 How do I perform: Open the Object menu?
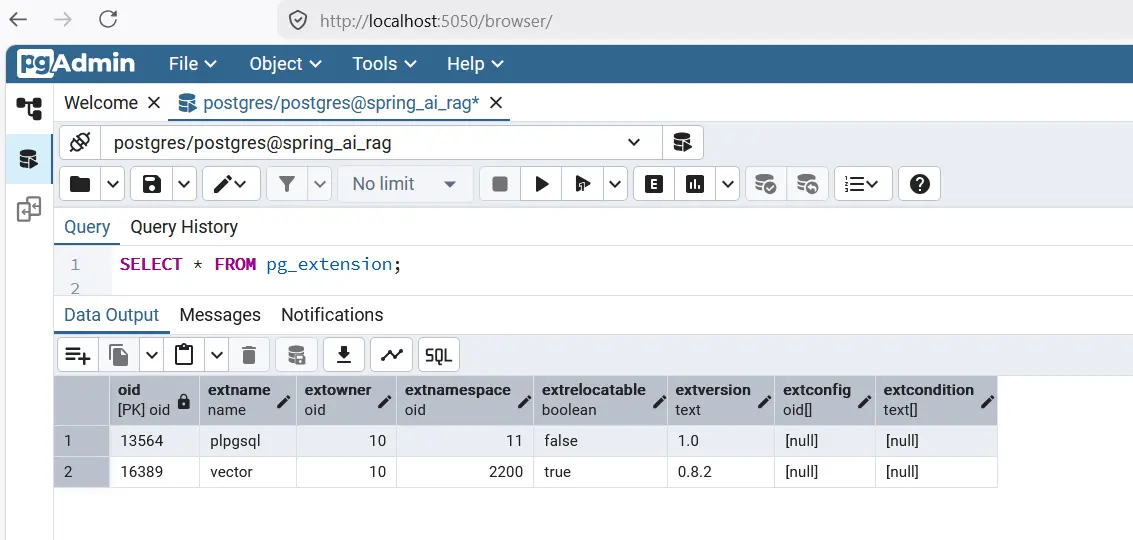(285, 64)
